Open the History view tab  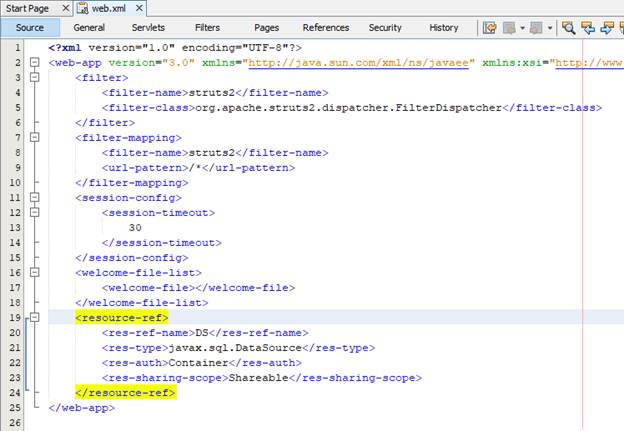point(444,27)
